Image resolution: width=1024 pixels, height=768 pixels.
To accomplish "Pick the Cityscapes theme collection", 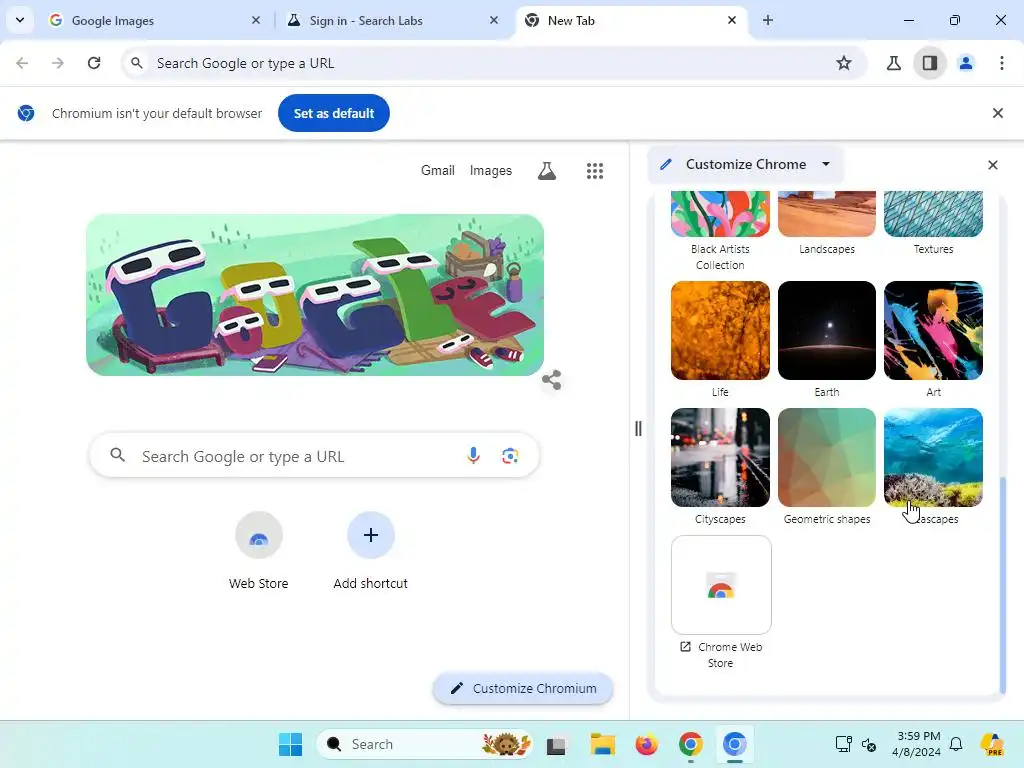I will [720, 466].
